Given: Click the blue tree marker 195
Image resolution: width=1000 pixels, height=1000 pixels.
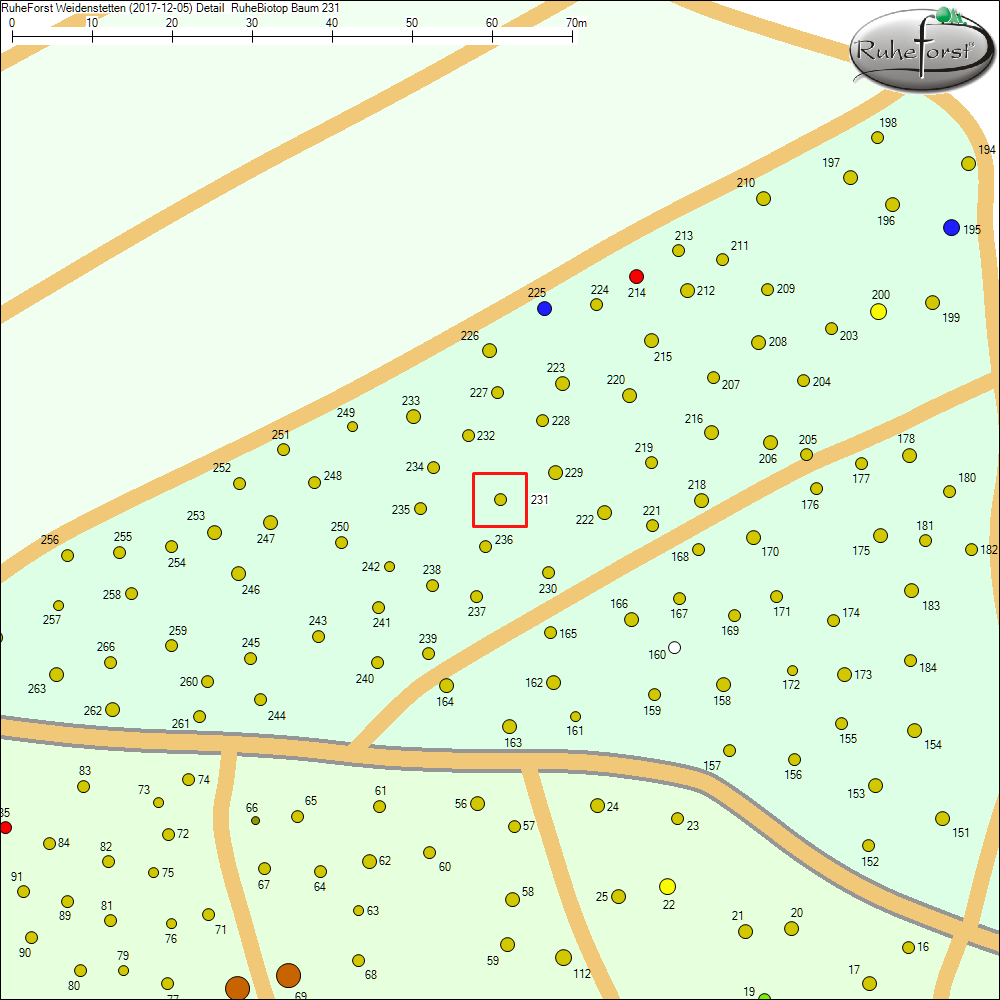Looking at the screenshot, I should pyautogui.click(x=951, y=228).
